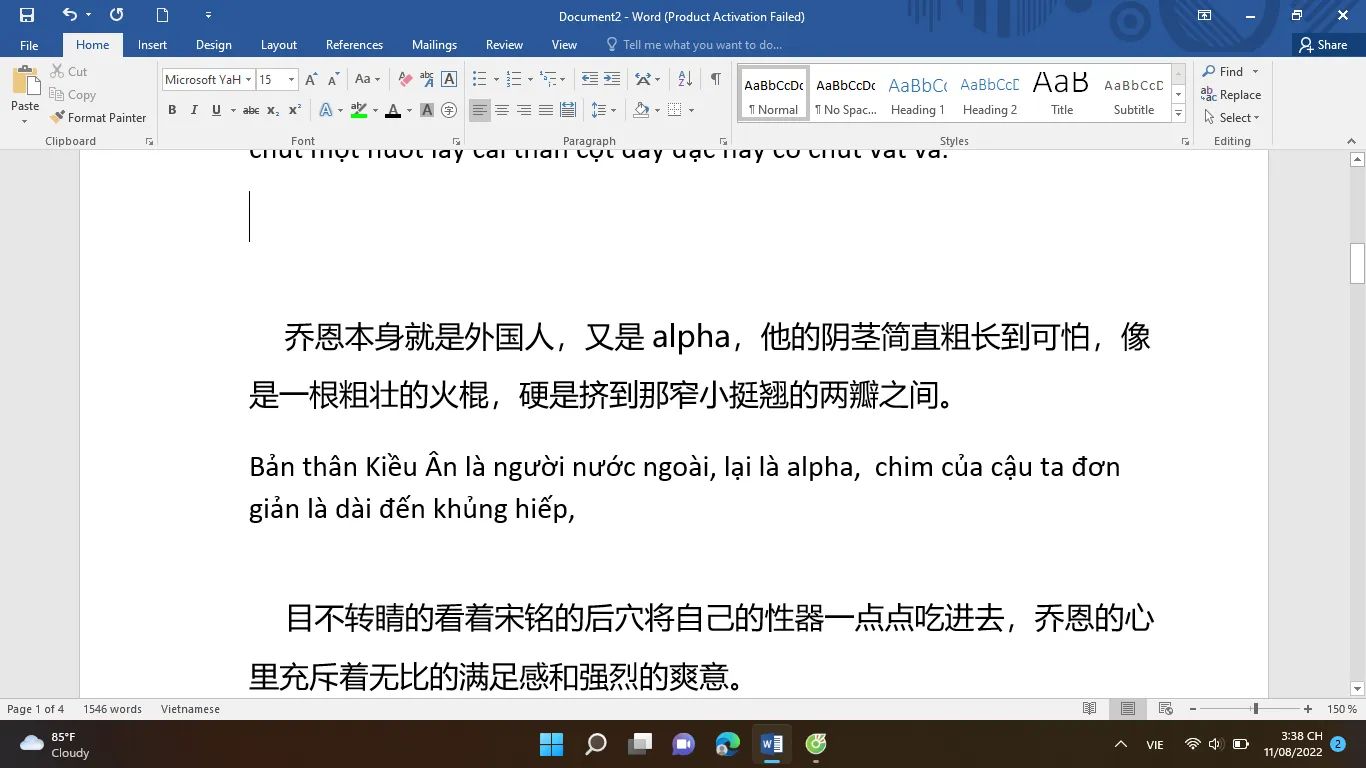Viewport: 1366px width, 768px height.
Task: Click the Share button
Action: click(x=1322, y=45)
